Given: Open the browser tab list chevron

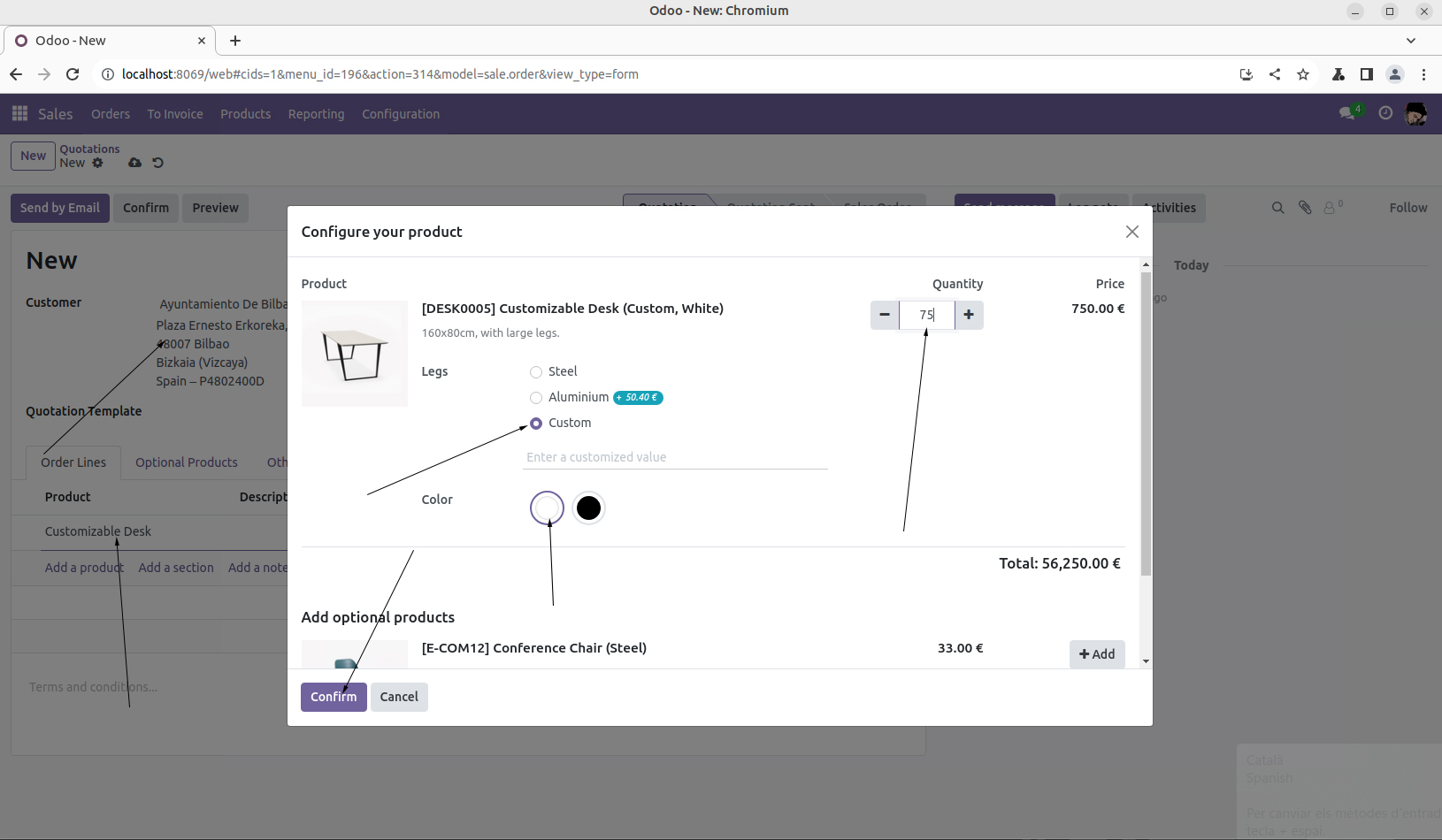Looking at the screenshot, I should [1411, 41].
